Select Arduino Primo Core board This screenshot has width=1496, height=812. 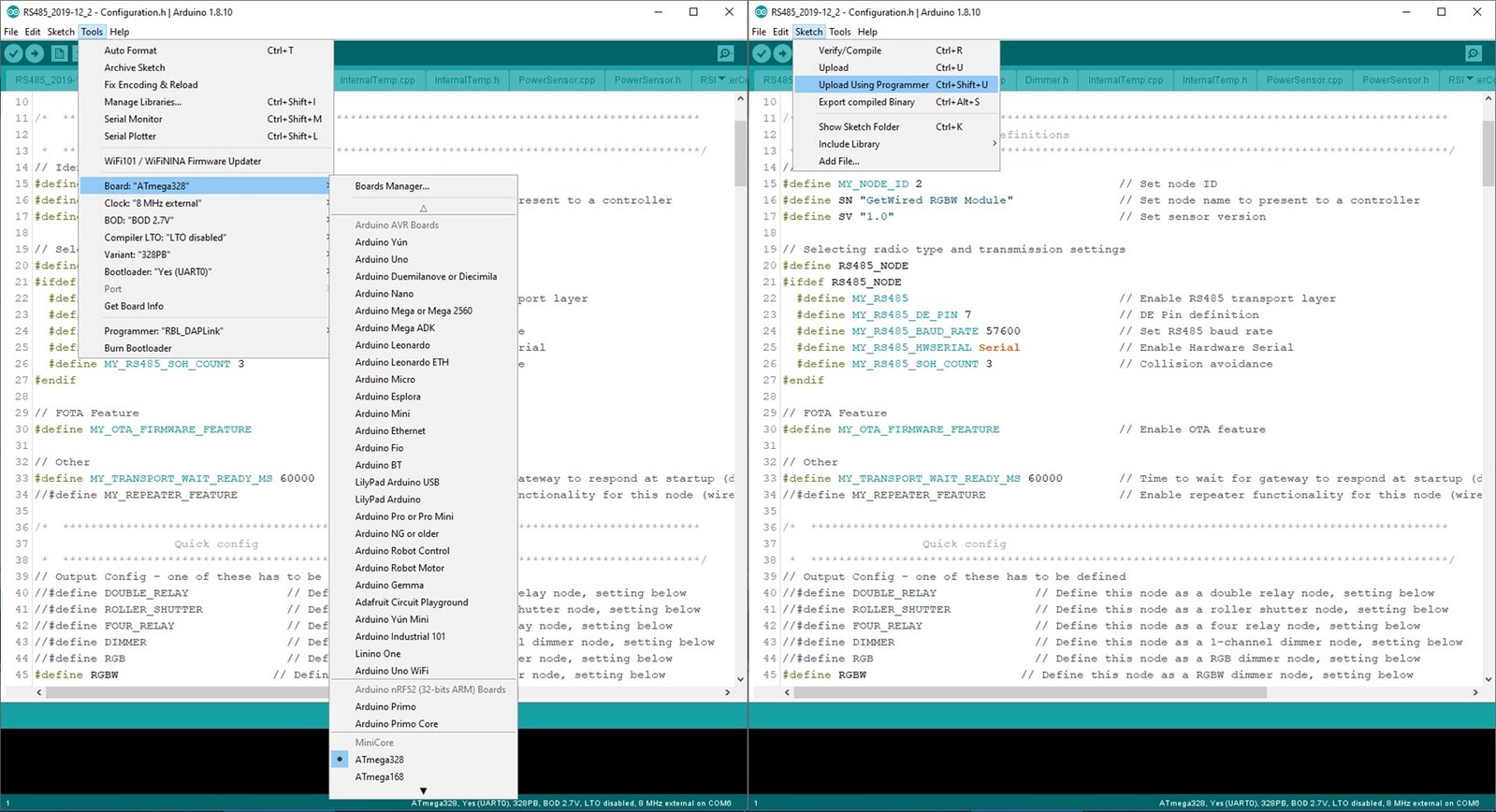(424, 724)
